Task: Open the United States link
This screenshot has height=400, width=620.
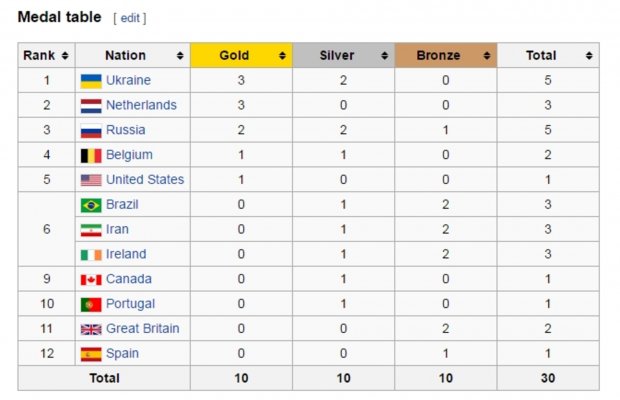Action: click(145, 179)
